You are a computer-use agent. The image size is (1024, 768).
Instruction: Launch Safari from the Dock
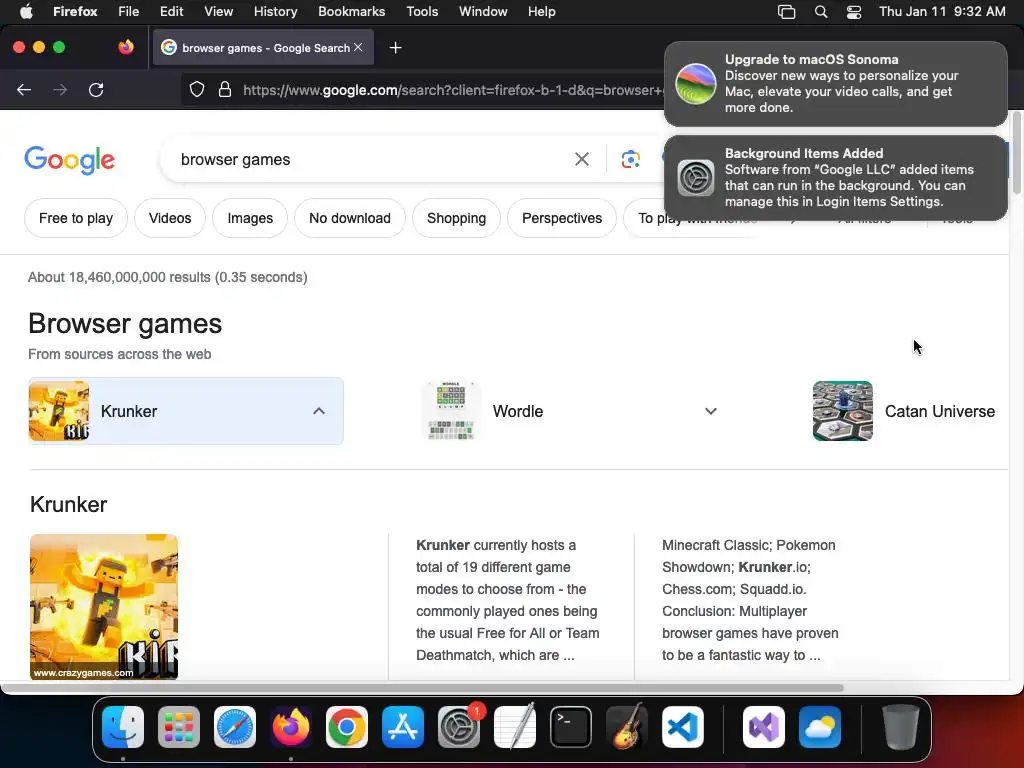(234, 727)
